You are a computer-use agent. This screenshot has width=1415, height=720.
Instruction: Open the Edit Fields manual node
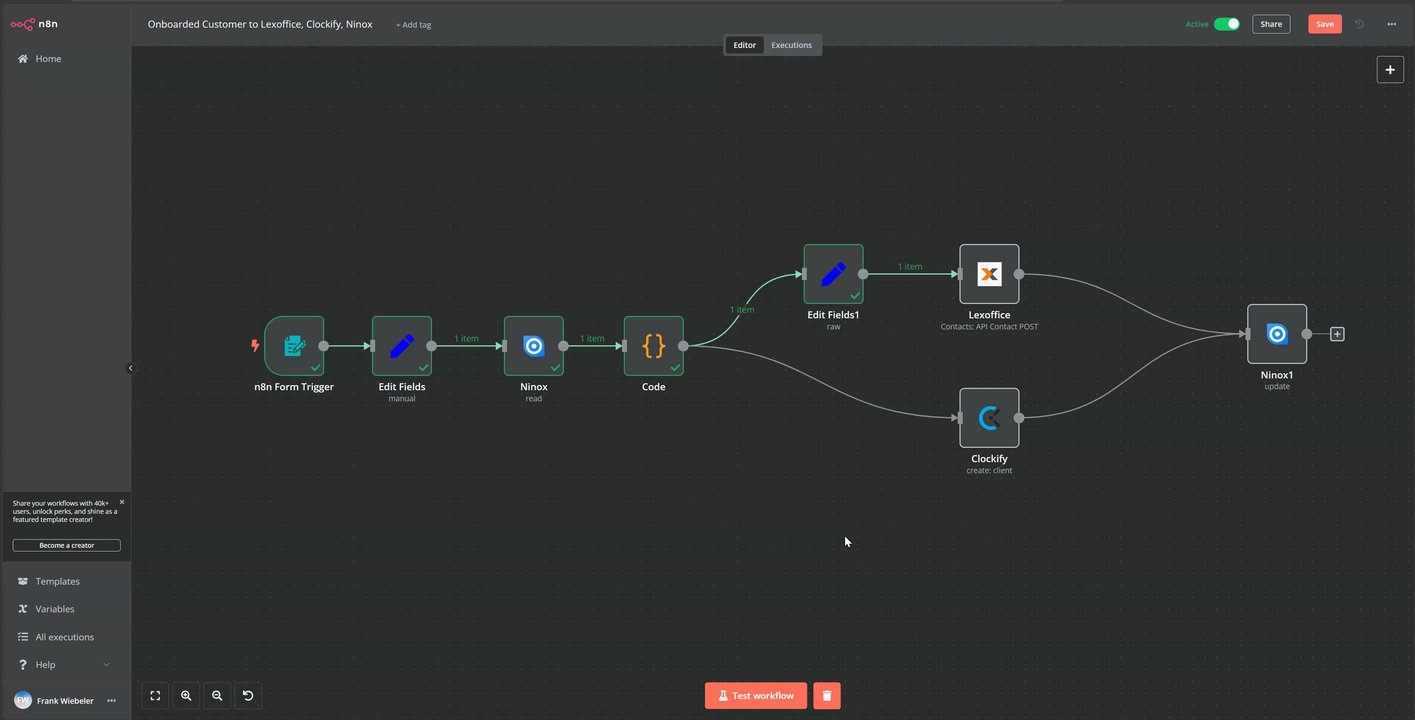tap(402, 346)
